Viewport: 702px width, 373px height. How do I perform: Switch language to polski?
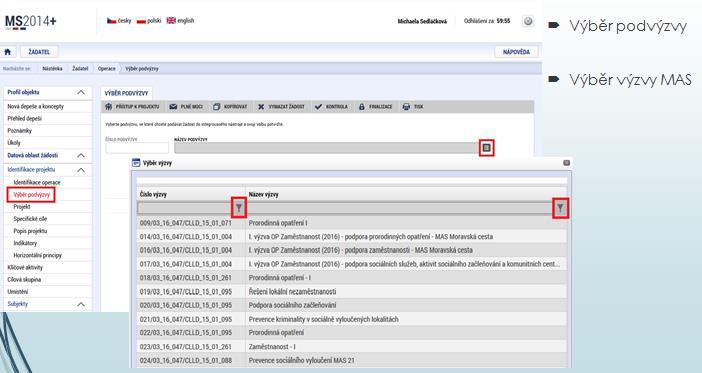pyautogui.click(x=149, y=21)
